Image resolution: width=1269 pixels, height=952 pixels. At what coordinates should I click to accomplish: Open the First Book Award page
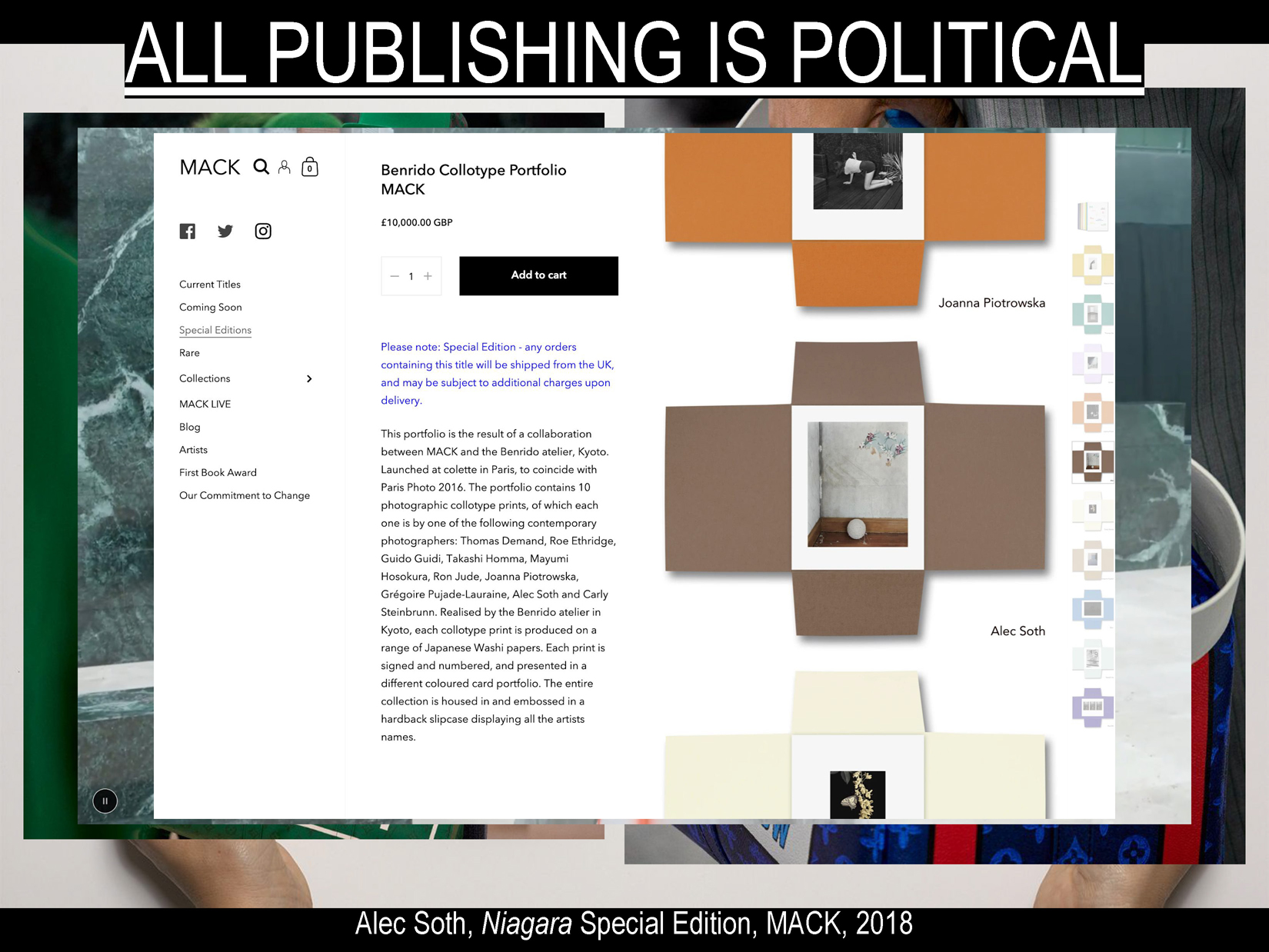[x=218, y=472]
